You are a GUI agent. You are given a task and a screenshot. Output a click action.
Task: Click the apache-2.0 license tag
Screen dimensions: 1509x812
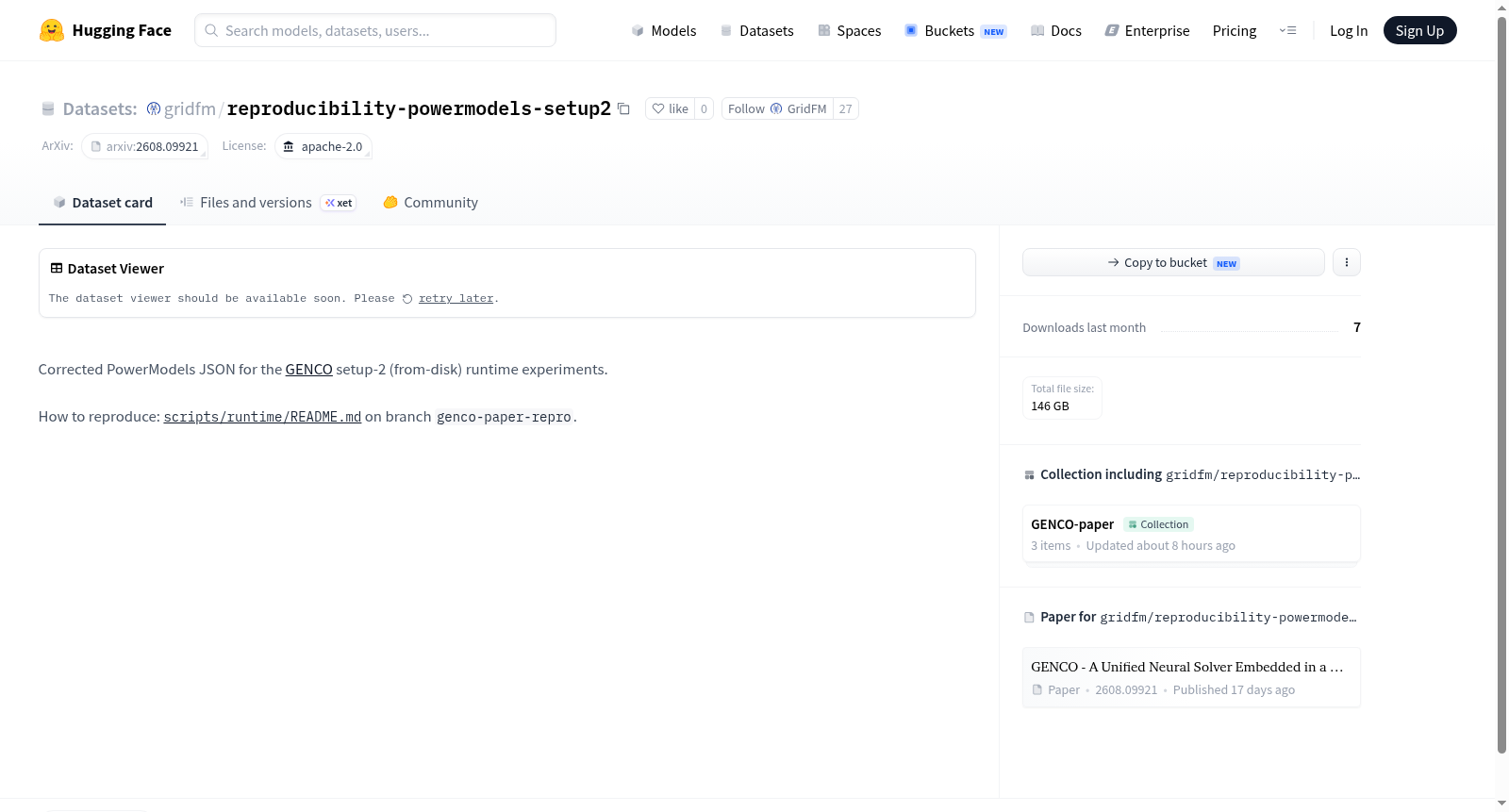(x=323, y=146)
